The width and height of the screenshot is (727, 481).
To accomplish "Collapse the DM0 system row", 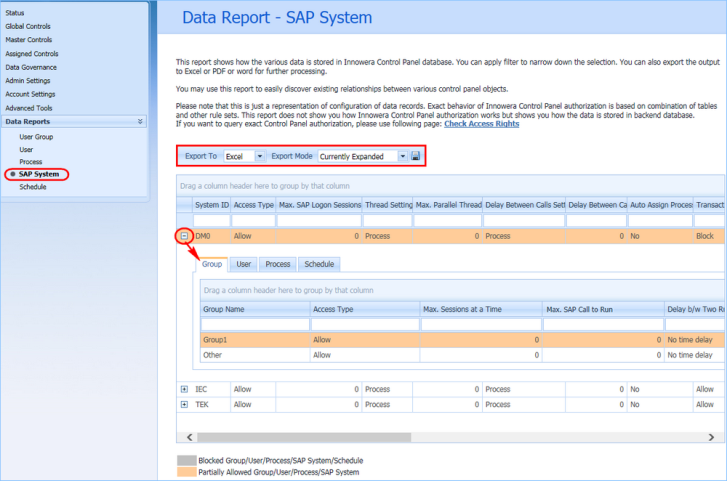I will click(185, 236).
